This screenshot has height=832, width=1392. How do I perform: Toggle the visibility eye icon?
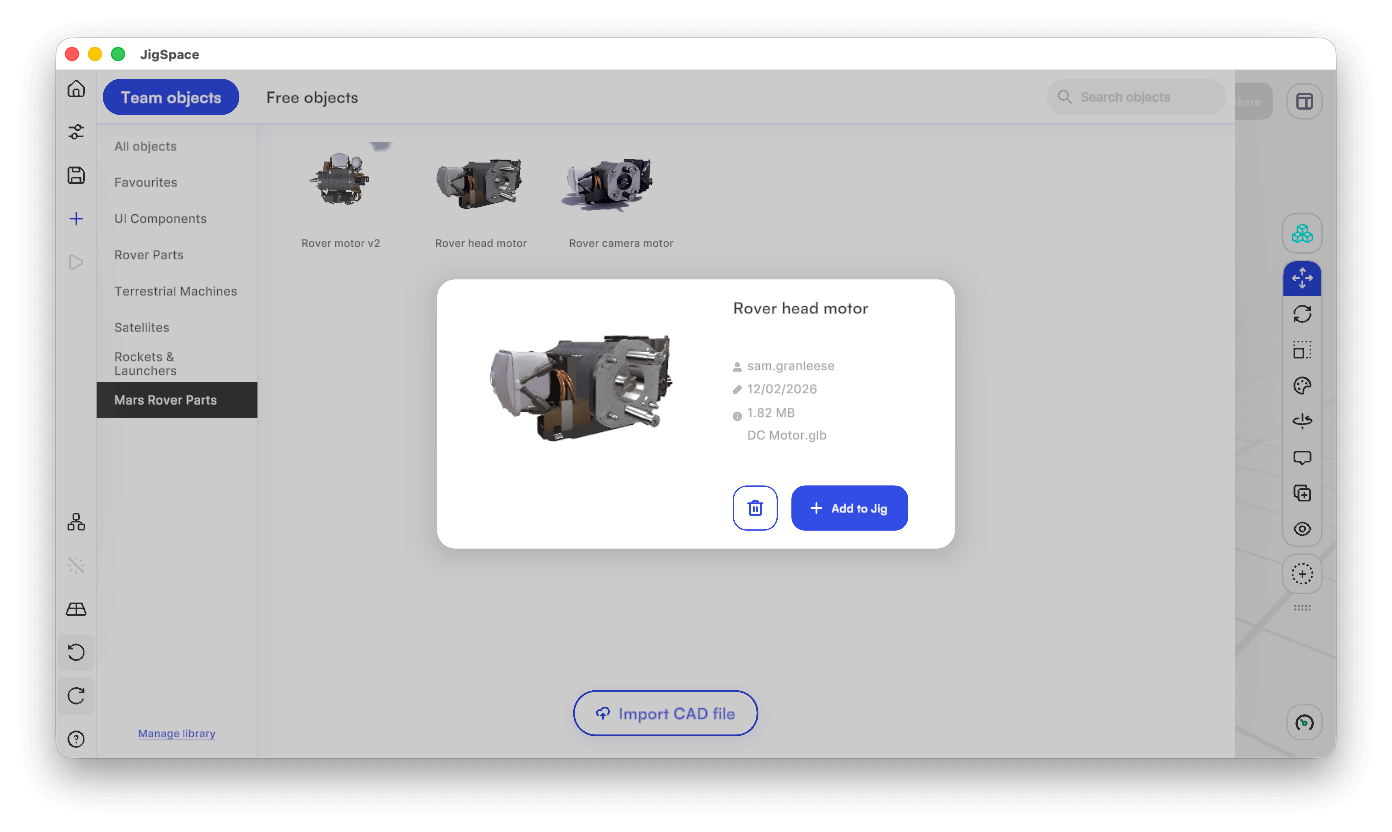1302,529
